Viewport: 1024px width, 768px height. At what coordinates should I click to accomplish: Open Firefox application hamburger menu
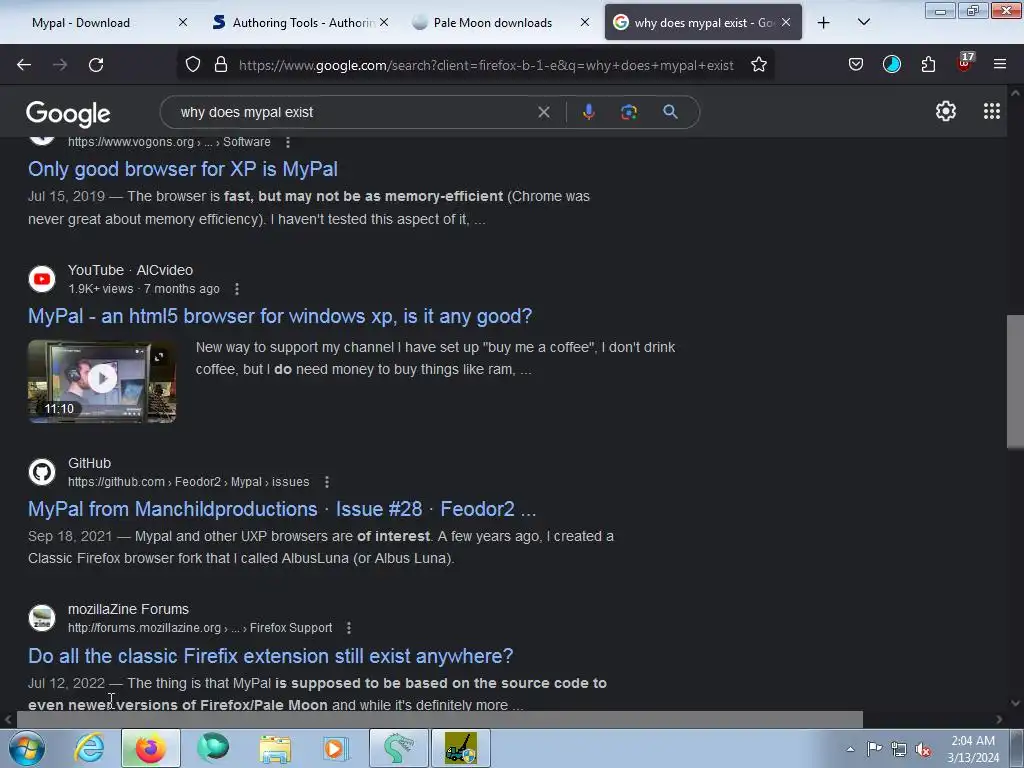999,65
